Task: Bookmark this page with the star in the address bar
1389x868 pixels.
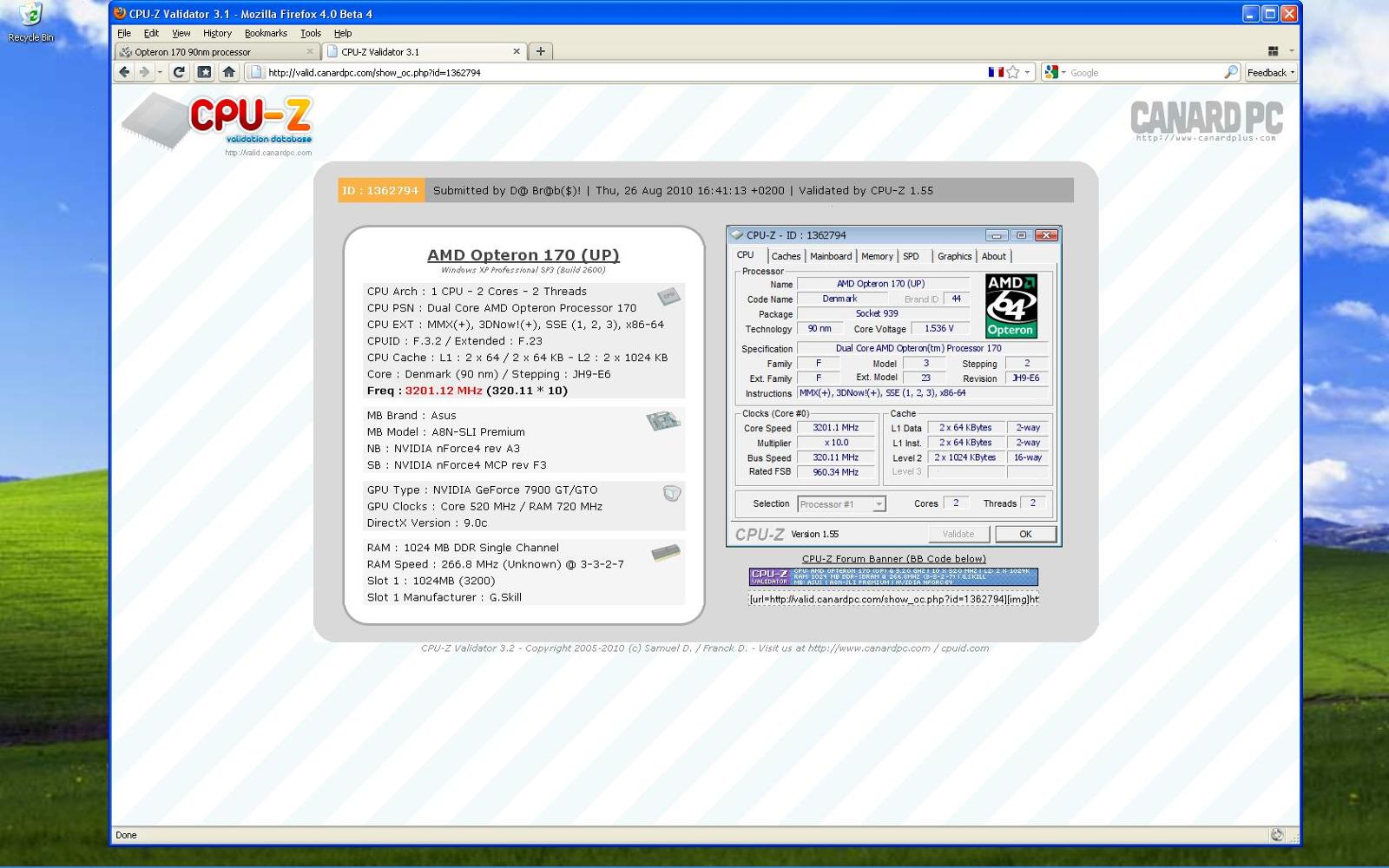Action: tap(1013, 72)
